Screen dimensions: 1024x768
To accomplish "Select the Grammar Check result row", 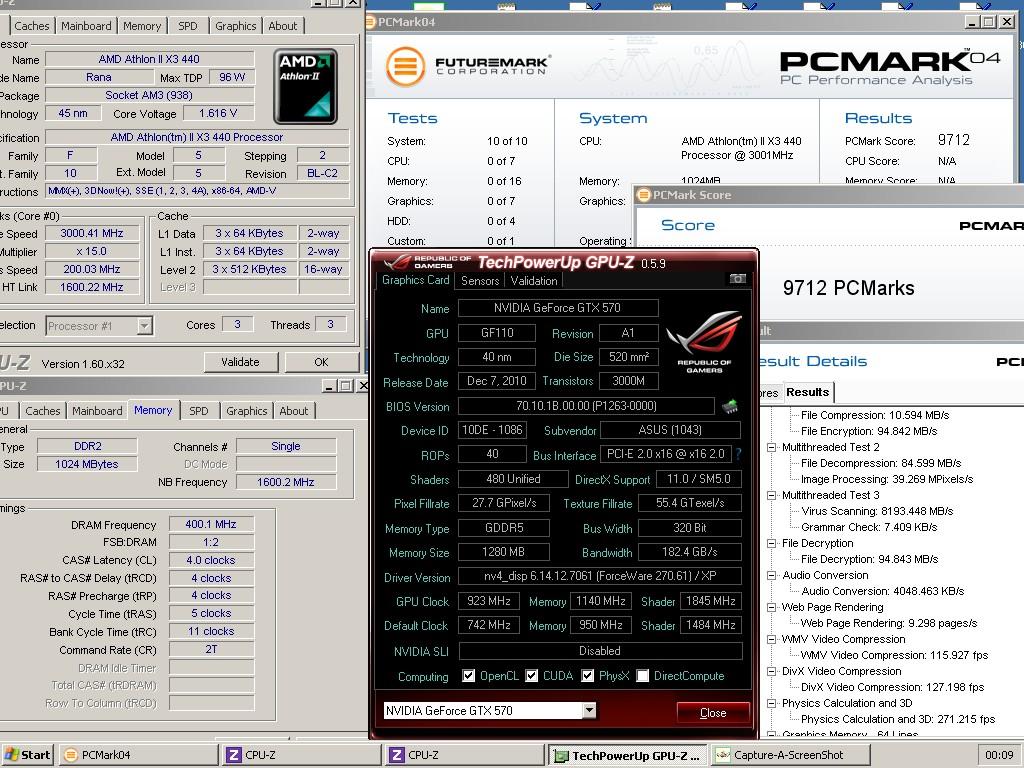I will pos(869,527).
